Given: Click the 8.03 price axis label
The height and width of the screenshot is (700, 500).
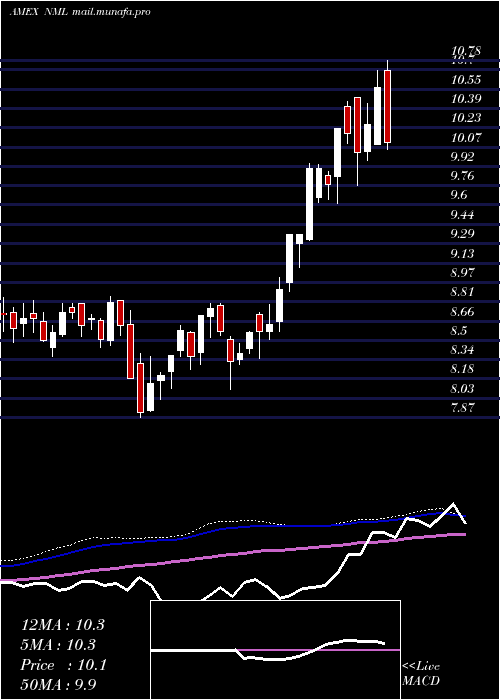Looking at the screenshot, I should (463, 389).
